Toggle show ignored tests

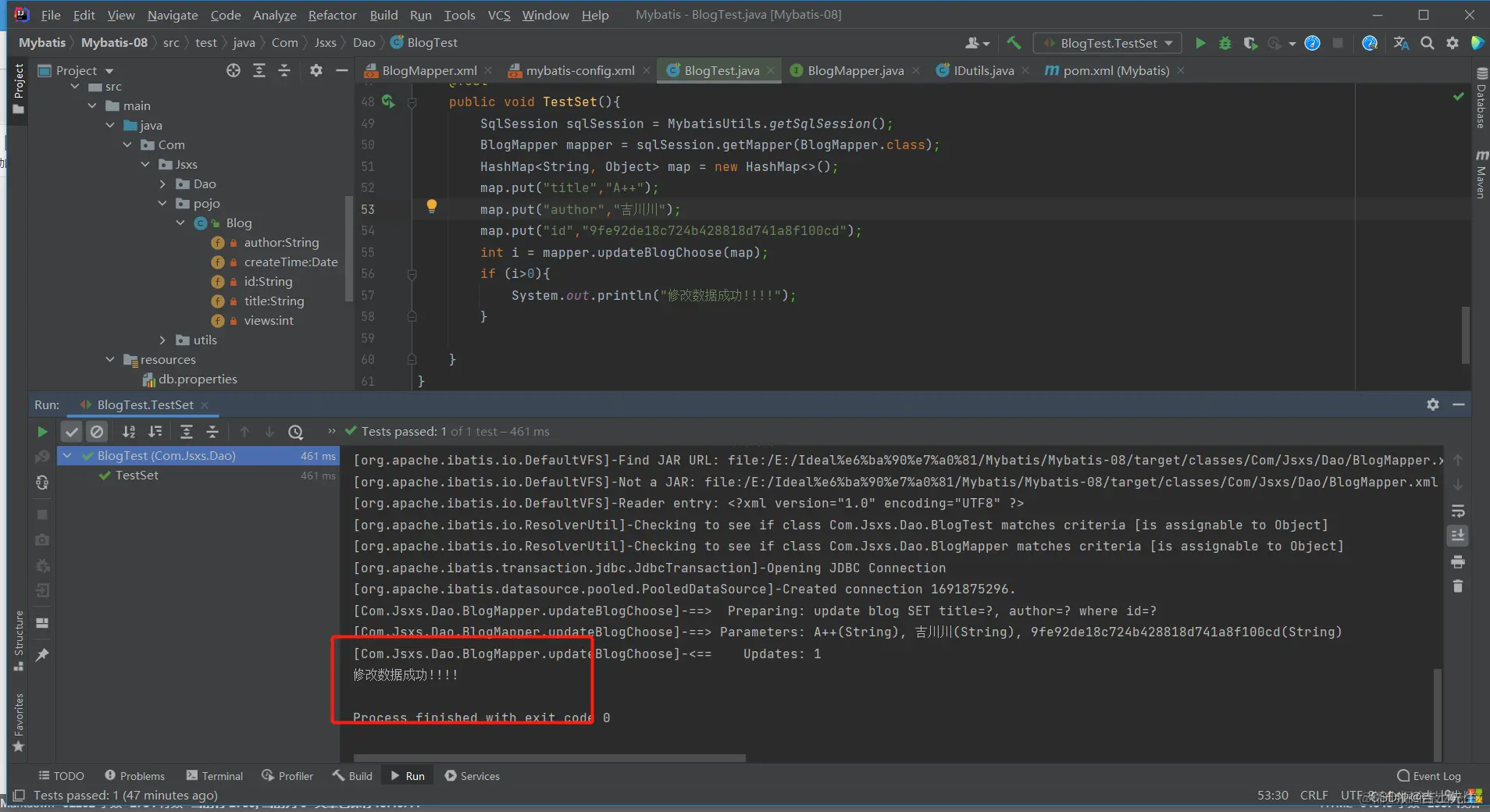tap(97, 432)
